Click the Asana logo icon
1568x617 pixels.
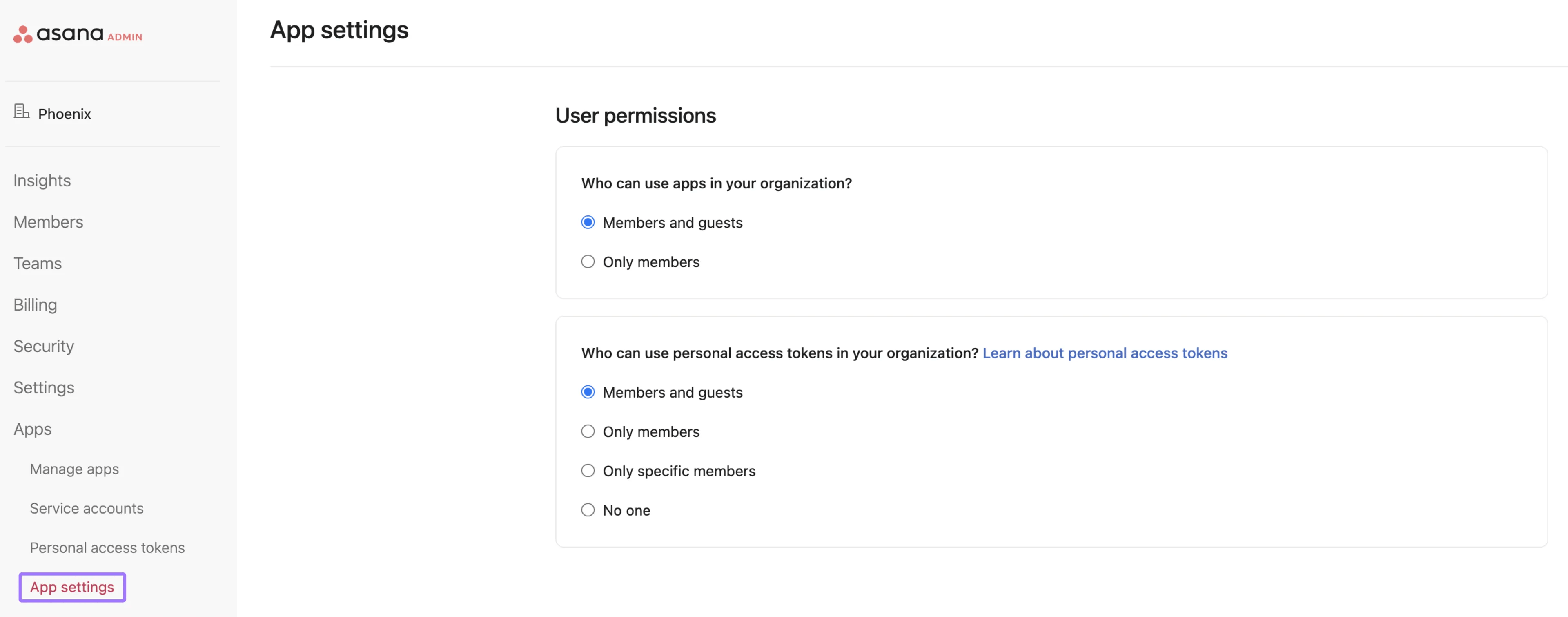[22, 34]
